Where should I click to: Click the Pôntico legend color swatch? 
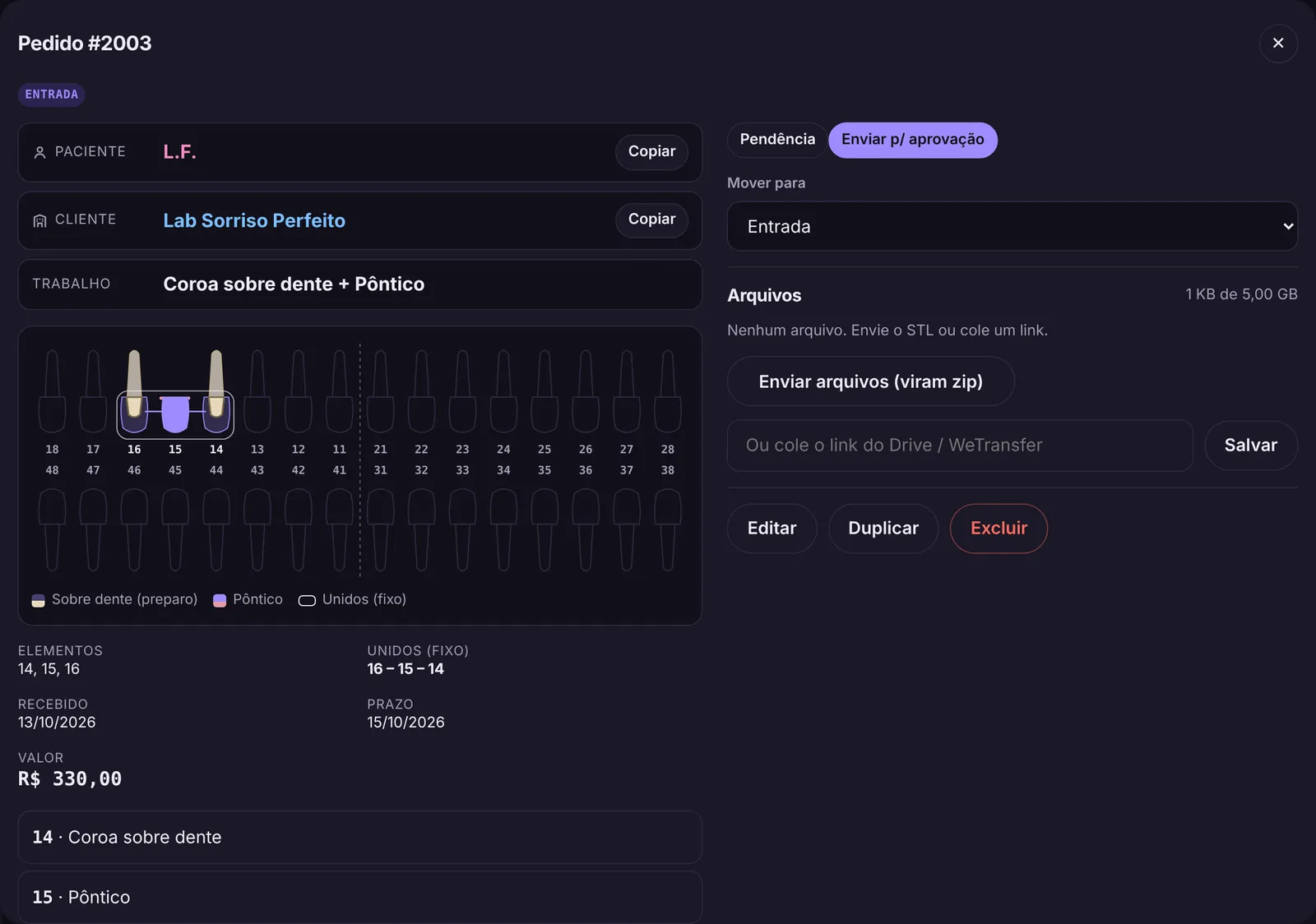[x=220, y=600]
